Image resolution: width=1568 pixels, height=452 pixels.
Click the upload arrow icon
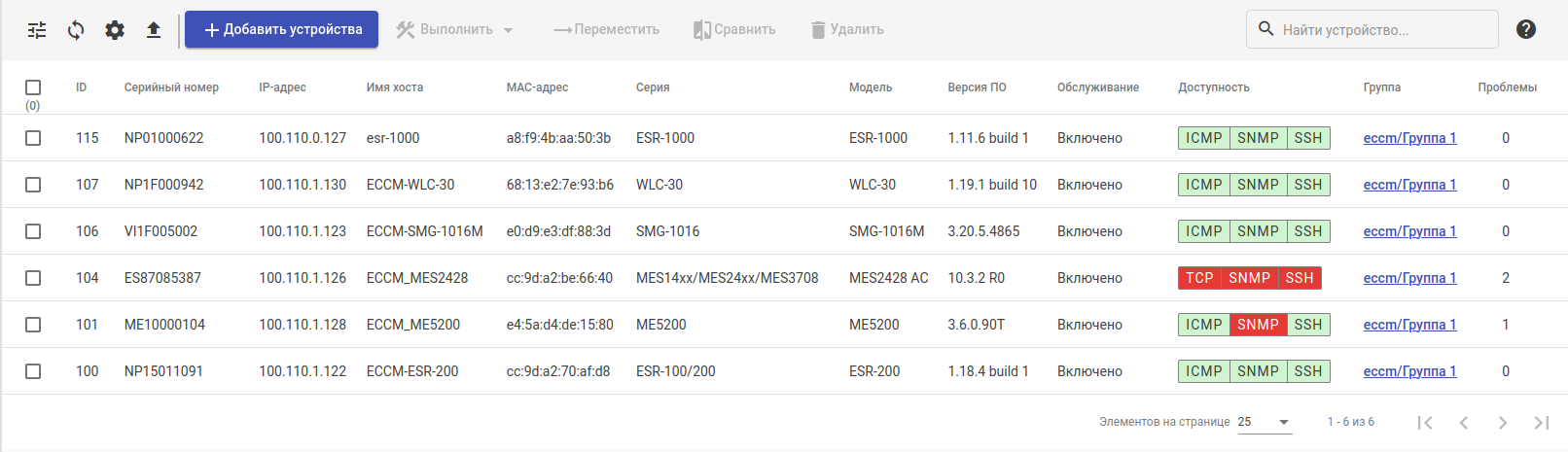[154, 30]
